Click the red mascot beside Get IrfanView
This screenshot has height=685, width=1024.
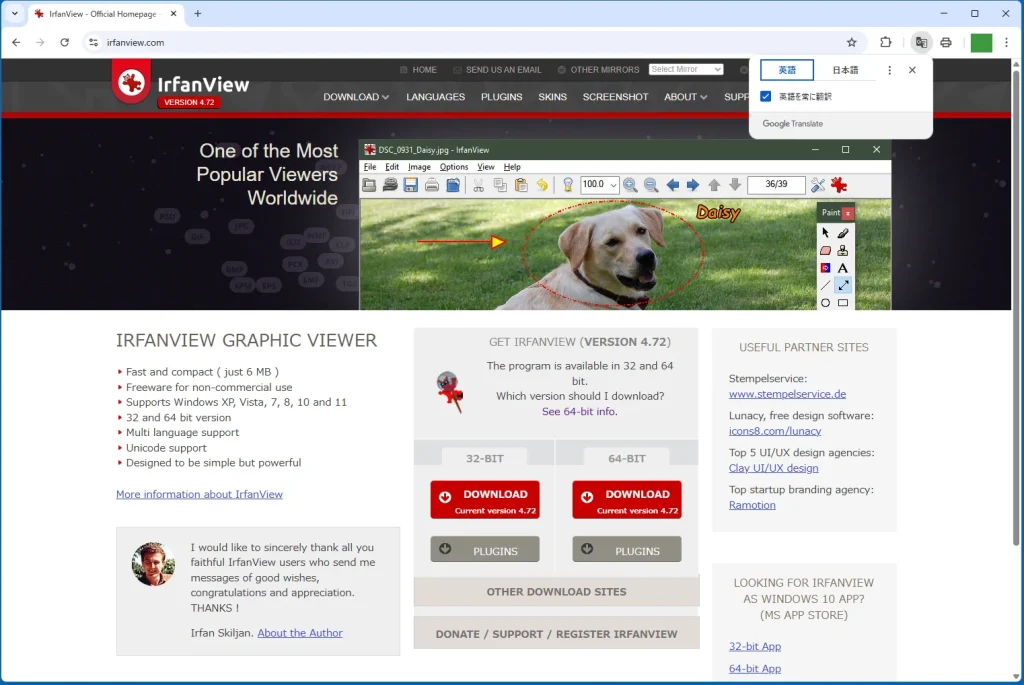tap(450, 391)
